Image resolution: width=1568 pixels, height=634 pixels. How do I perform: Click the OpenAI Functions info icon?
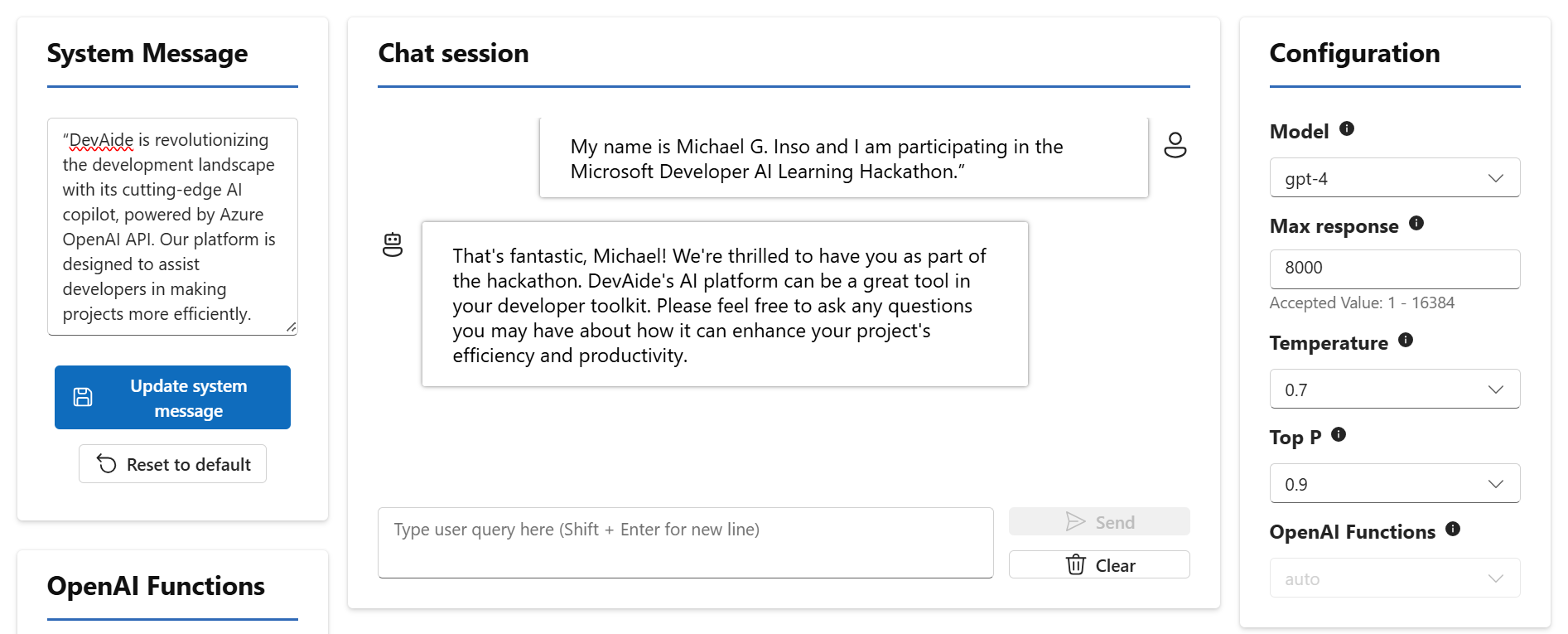[1453, 529]
